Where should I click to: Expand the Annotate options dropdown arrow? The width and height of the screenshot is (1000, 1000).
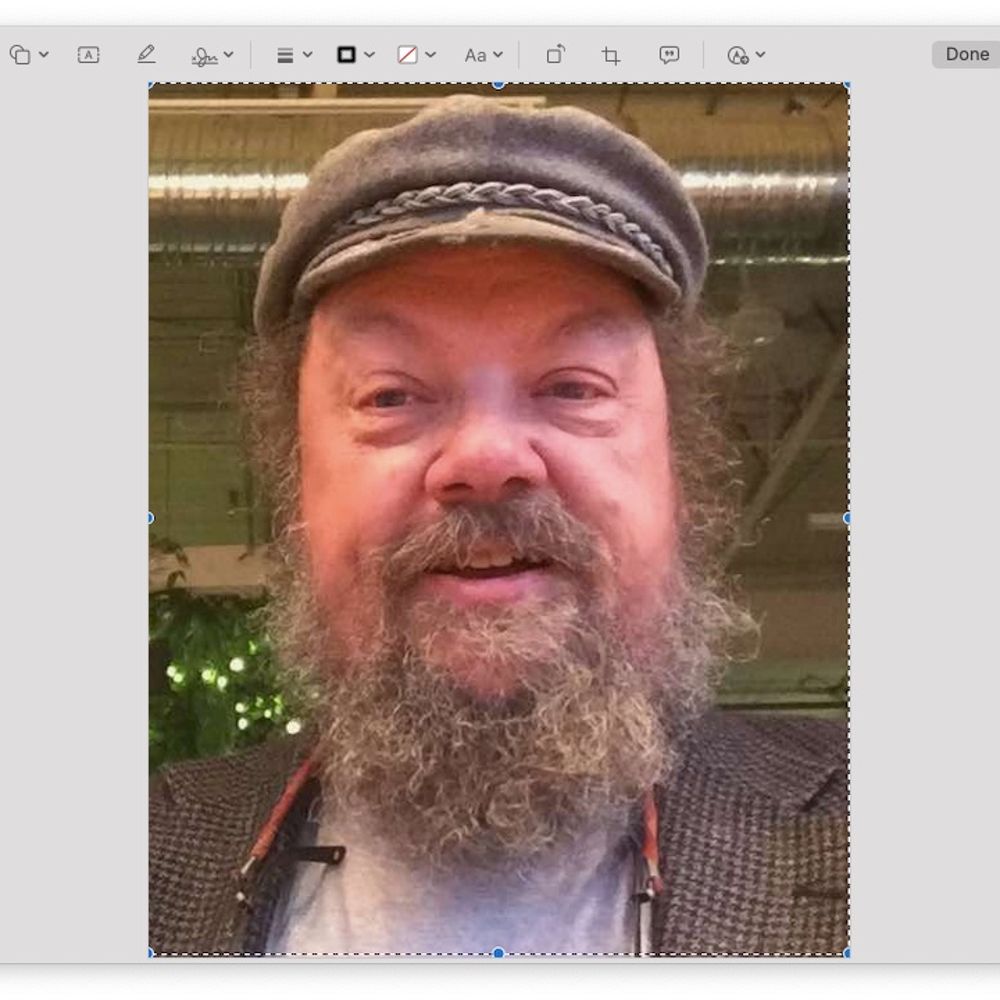tap(760, 55)
